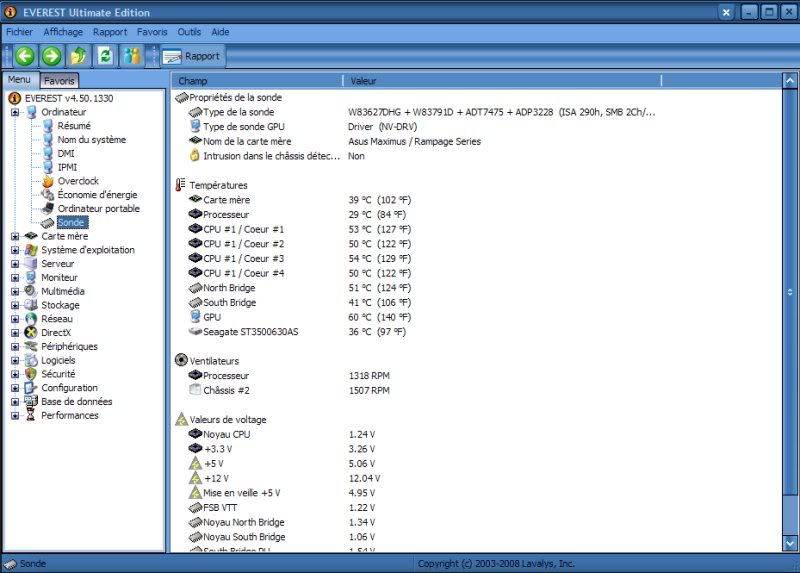This screenshot has width=800, height=573.
Task: Select Résumé in the tree
Action: tap(74, 126)
